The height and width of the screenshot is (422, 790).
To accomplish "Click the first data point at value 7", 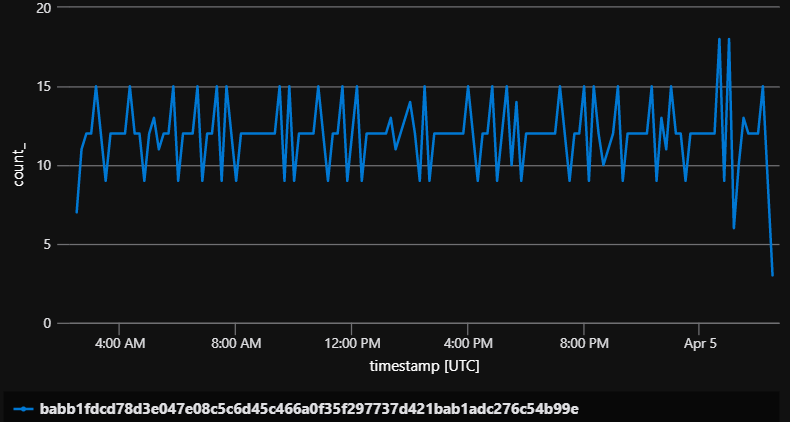I will [x=77, y=212].
